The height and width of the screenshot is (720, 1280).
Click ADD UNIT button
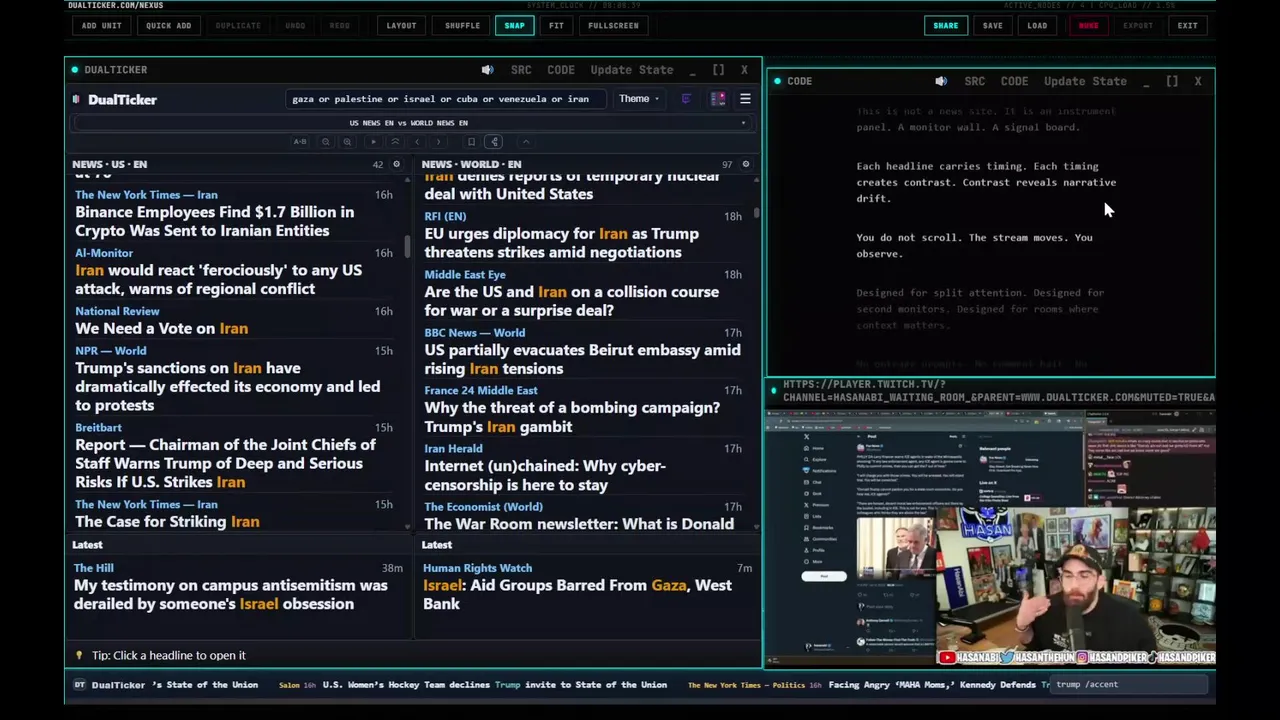pos(101,25)
